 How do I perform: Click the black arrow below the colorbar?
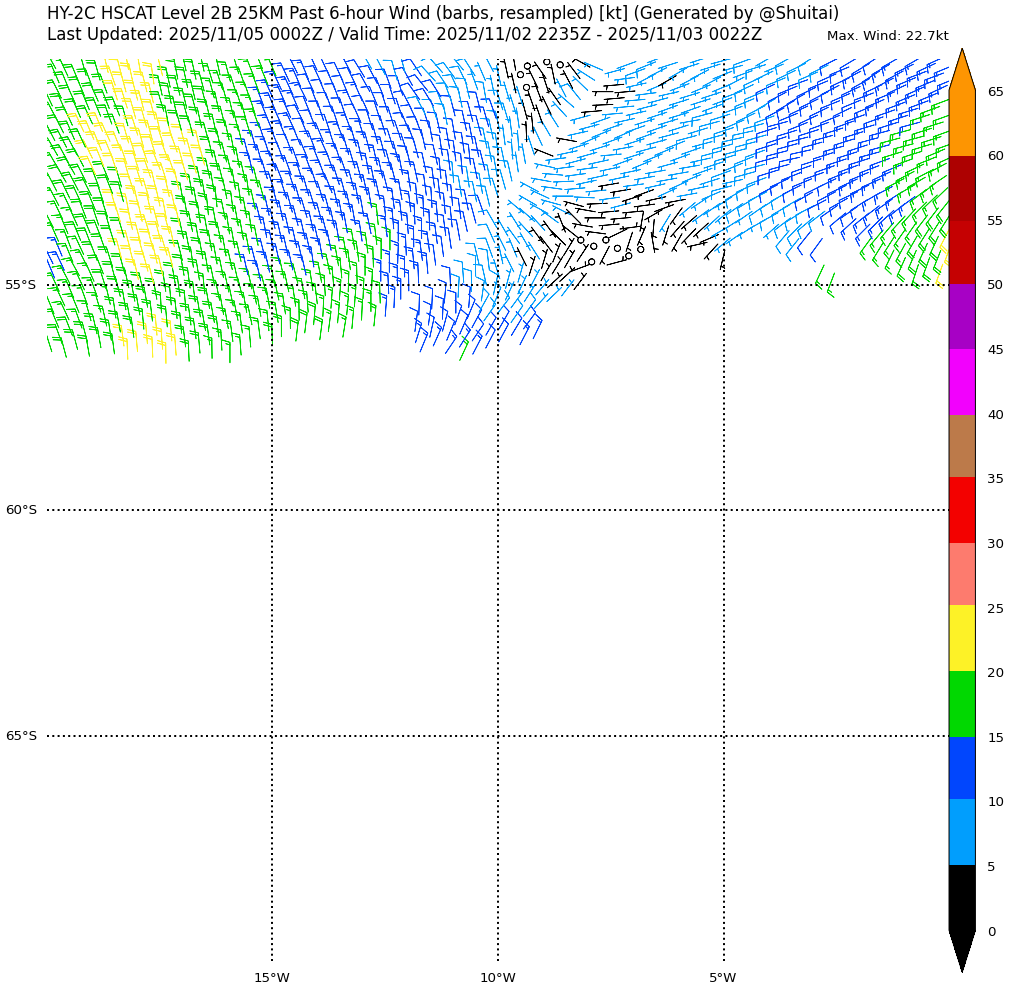tap(961, 949)
